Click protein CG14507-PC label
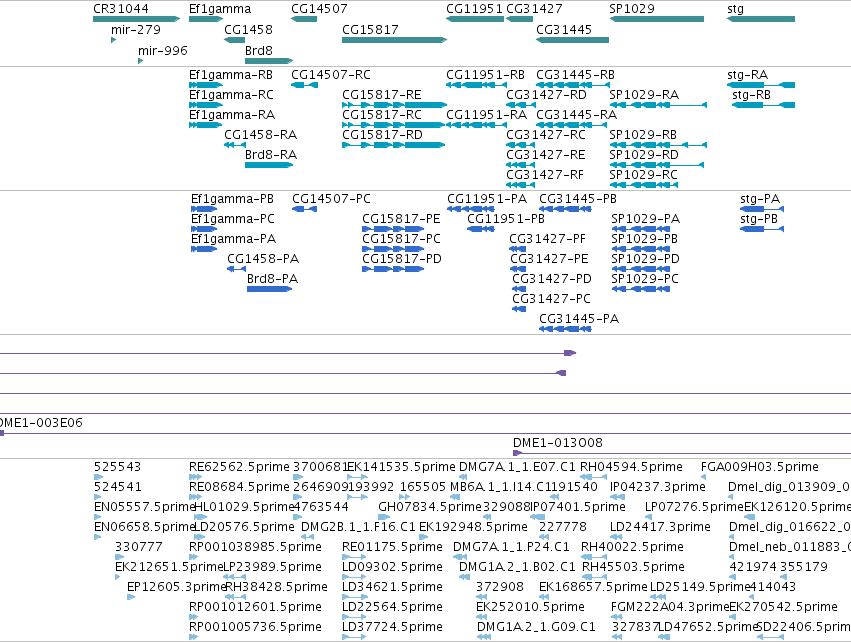The width and height of the screenshot is (851, 642). click(331, 199)
